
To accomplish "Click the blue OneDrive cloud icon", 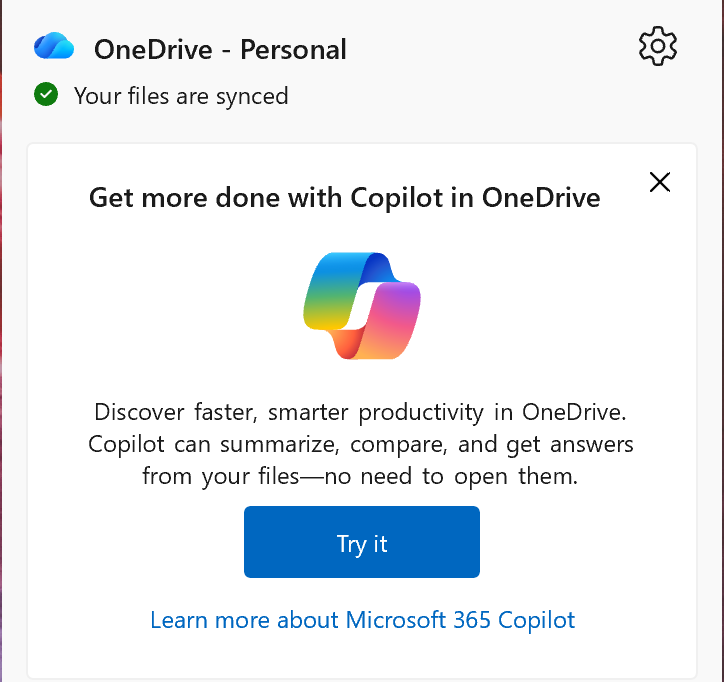I will 54,47.
